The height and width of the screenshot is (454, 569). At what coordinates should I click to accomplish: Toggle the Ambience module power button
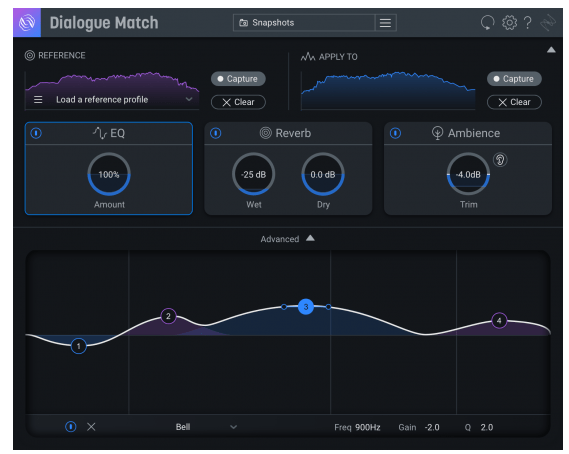(x=395, y=133)
